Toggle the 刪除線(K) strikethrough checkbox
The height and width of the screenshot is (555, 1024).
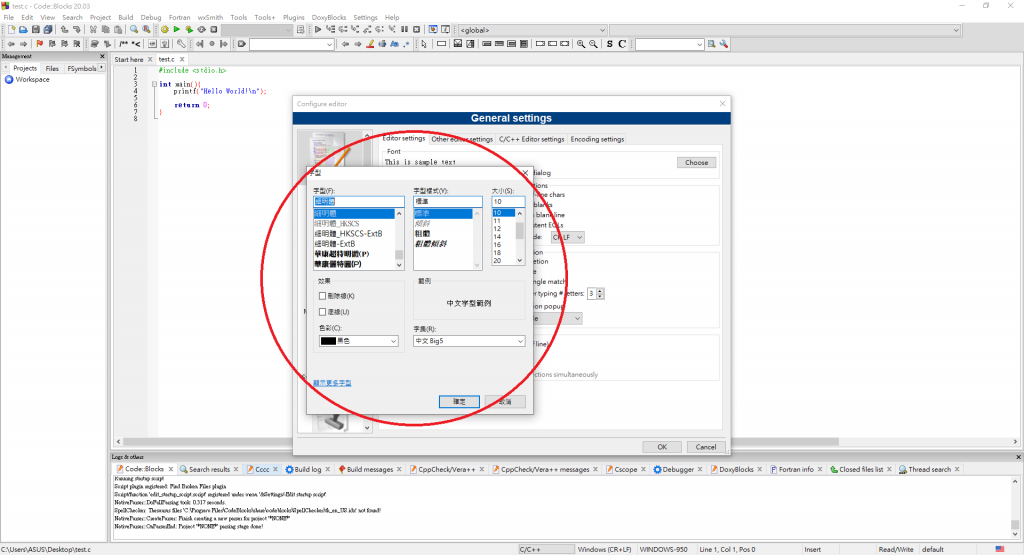click(322, 296)
